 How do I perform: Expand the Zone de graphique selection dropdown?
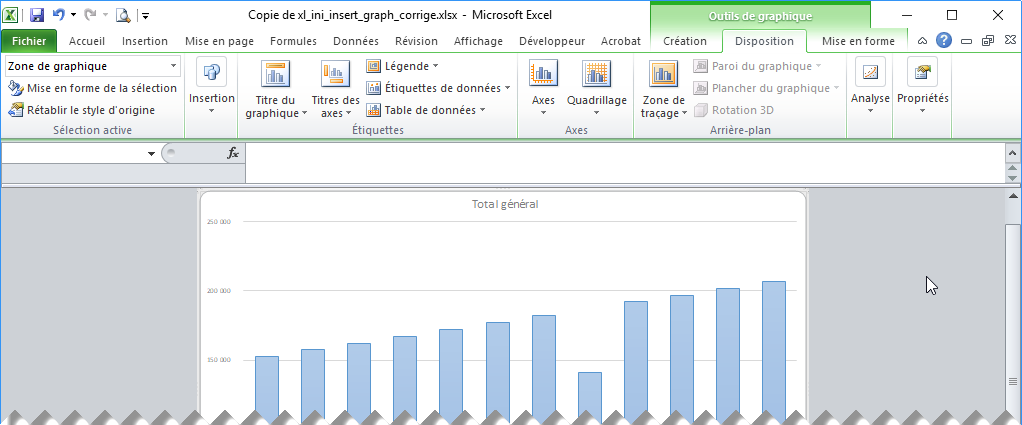174,66
